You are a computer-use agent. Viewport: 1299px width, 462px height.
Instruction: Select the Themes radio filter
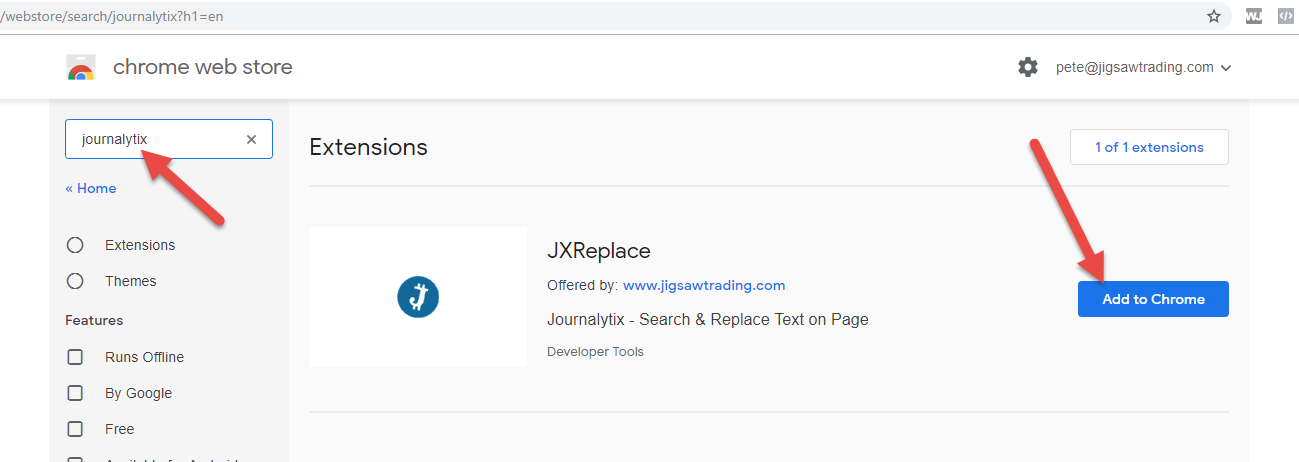click(x=75, y=281)
